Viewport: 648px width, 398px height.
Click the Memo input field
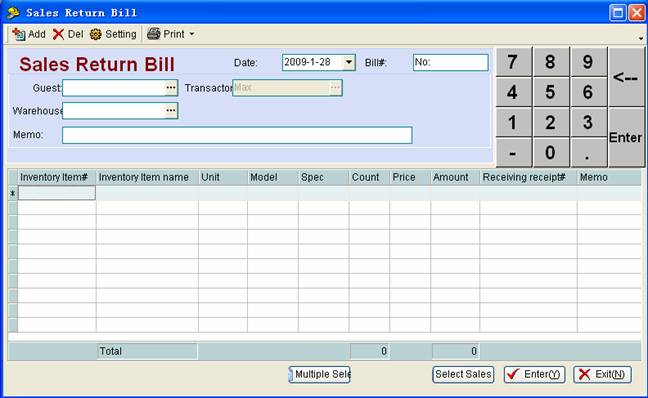[237, 135]
